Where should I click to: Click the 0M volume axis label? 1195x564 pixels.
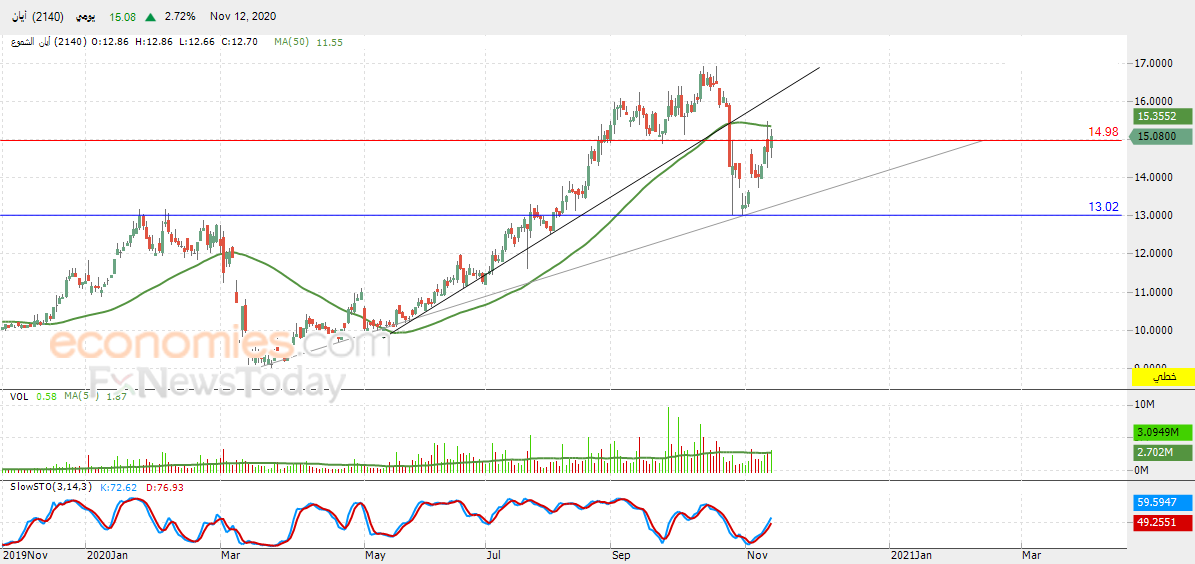(x=1142, y=470)
